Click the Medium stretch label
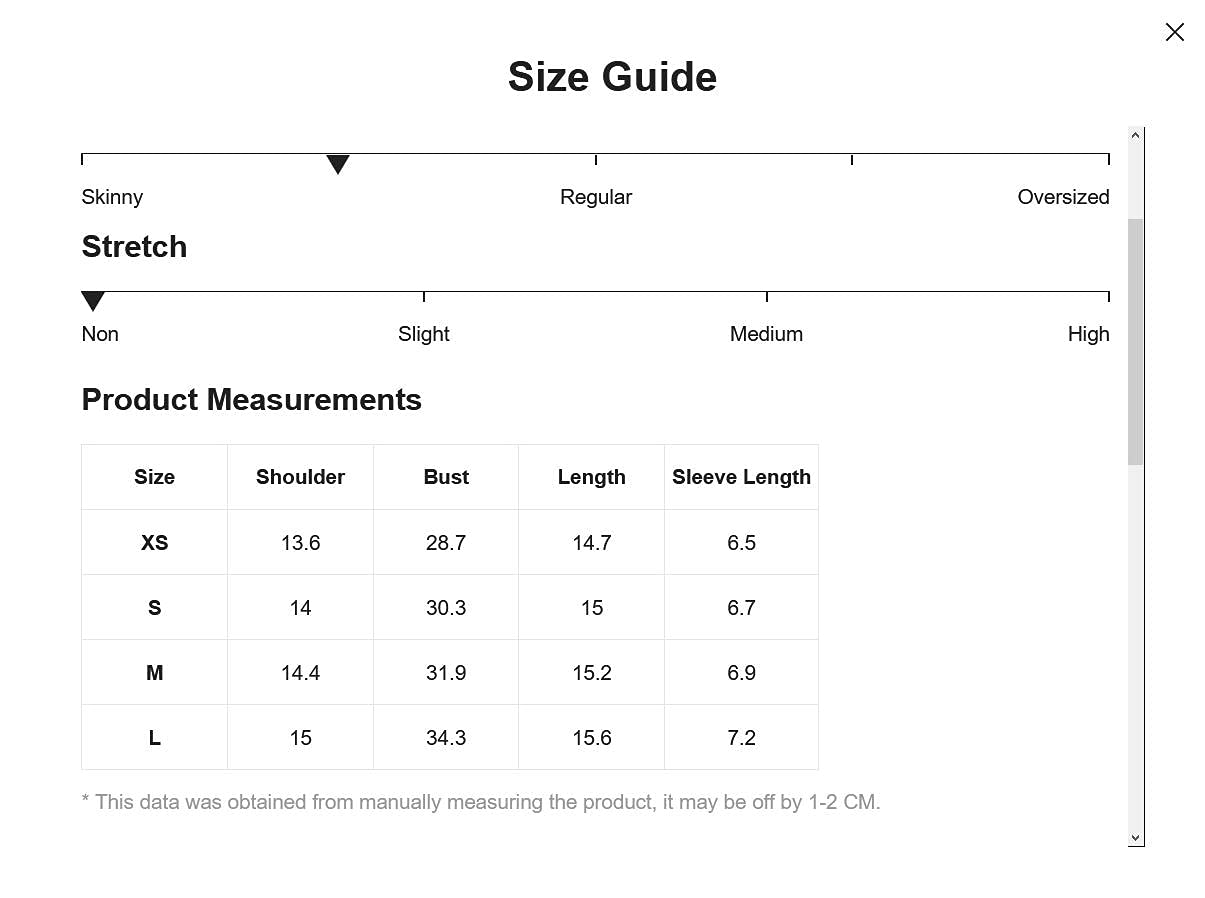Screen dimensions: 1205x898 click(766, 334)
